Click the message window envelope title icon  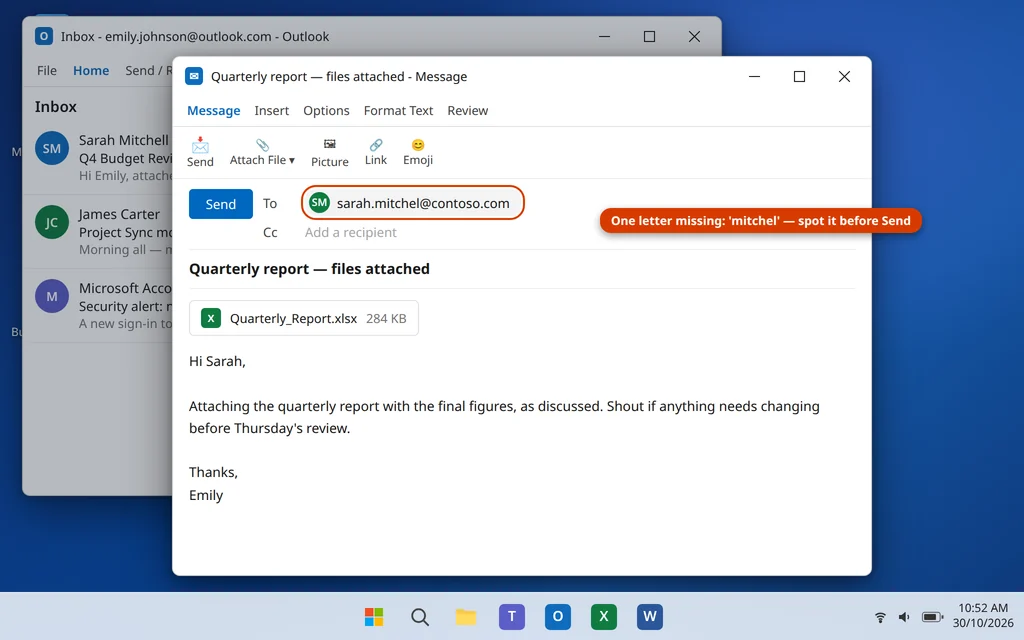194,76
